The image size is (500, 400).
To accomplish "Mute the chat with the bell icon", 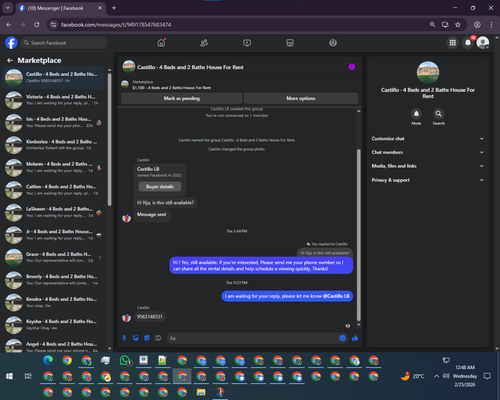I will coord(416,114).
